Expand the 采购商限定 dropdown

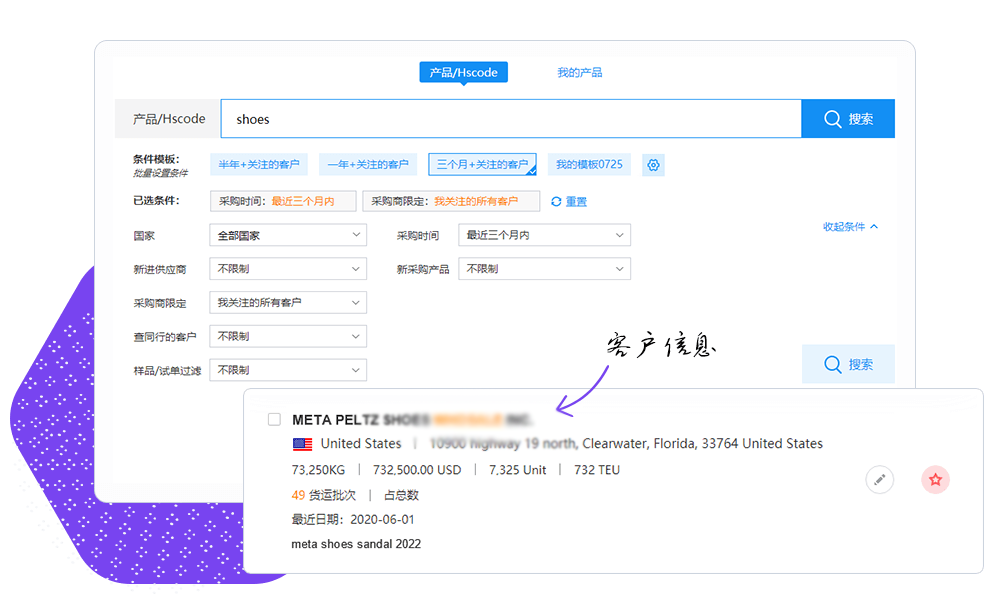(288, 302)
